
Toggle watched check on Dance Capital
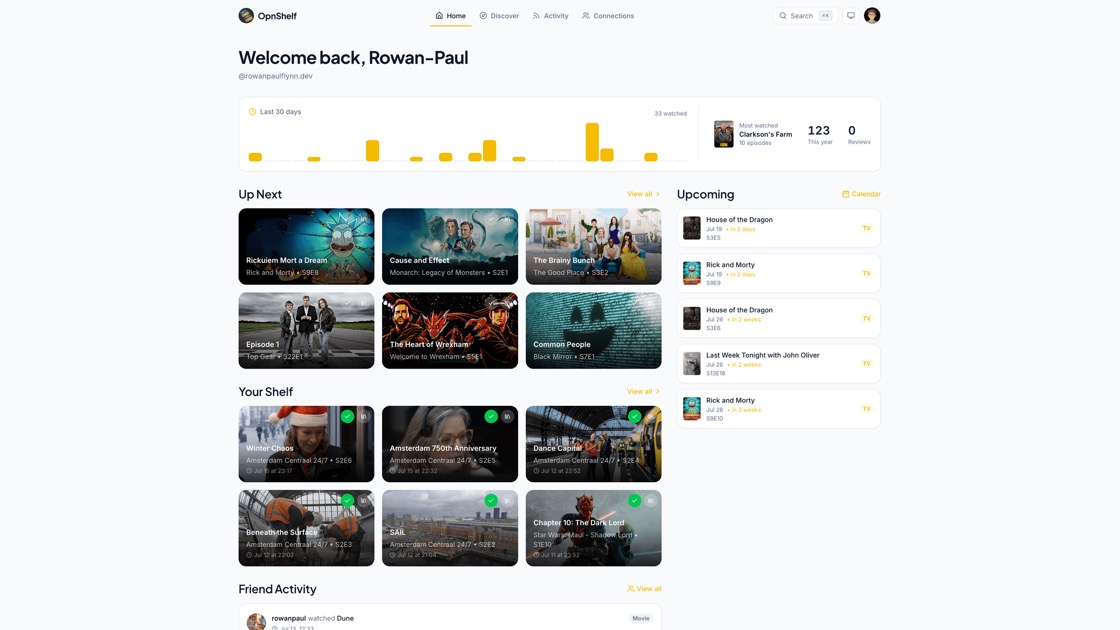coord(634,416)
